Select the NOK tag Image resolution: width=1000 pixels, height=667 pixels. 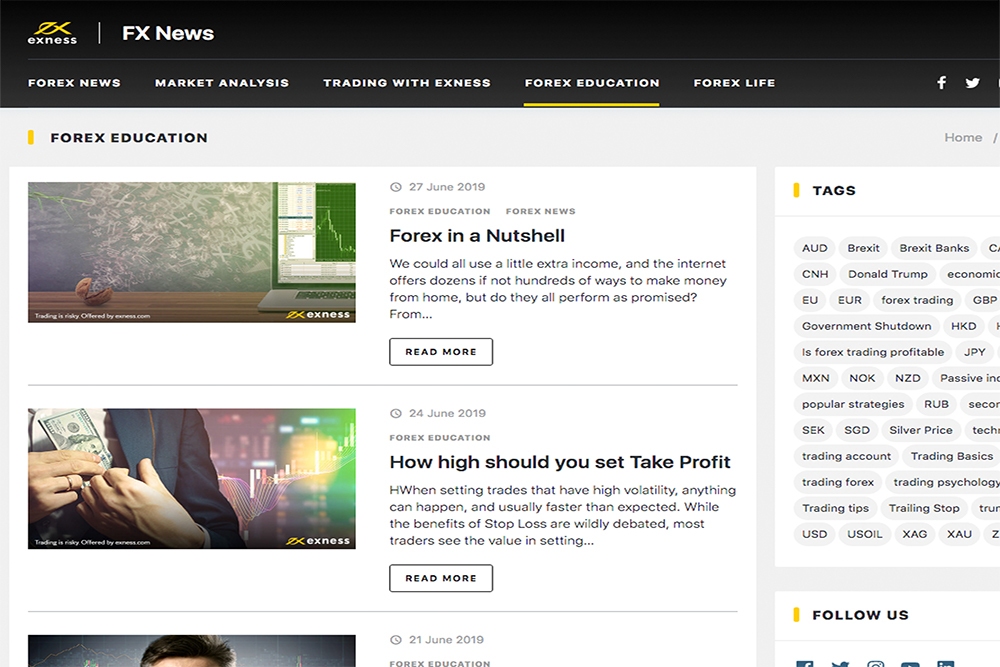(x=862, y=379)
